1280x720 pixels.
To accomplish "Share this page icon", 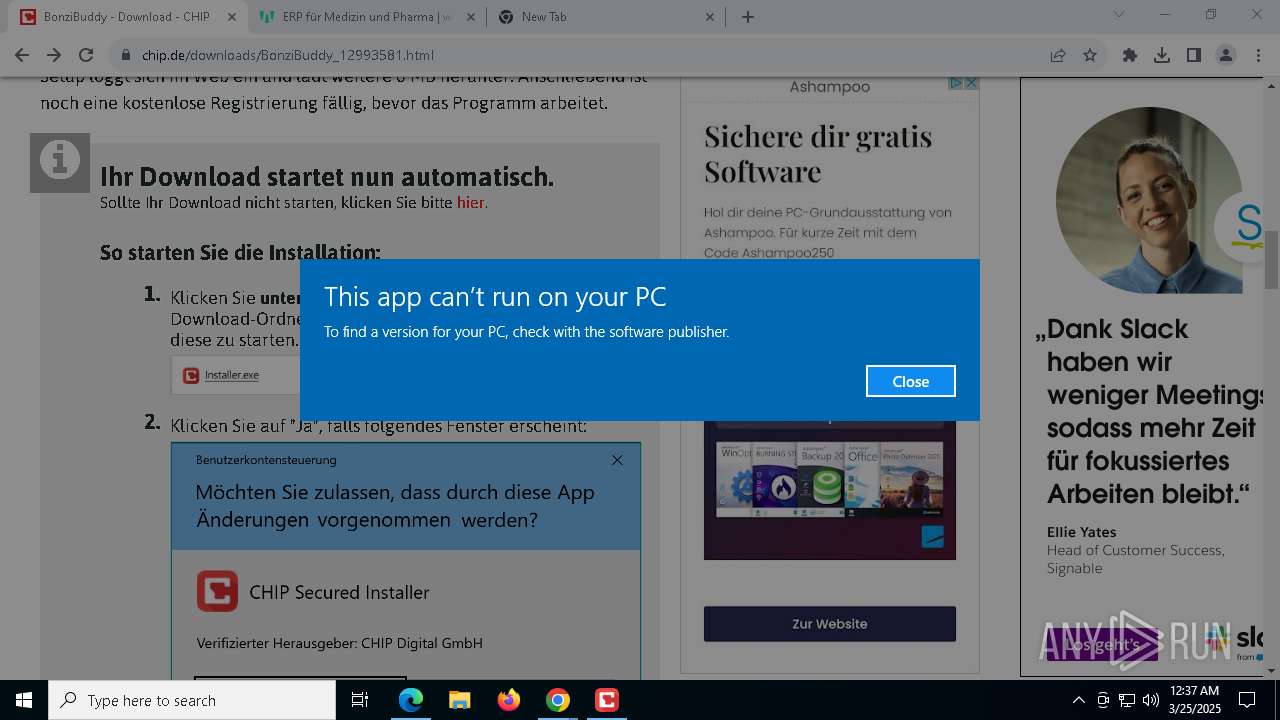I will [1058, 55].
